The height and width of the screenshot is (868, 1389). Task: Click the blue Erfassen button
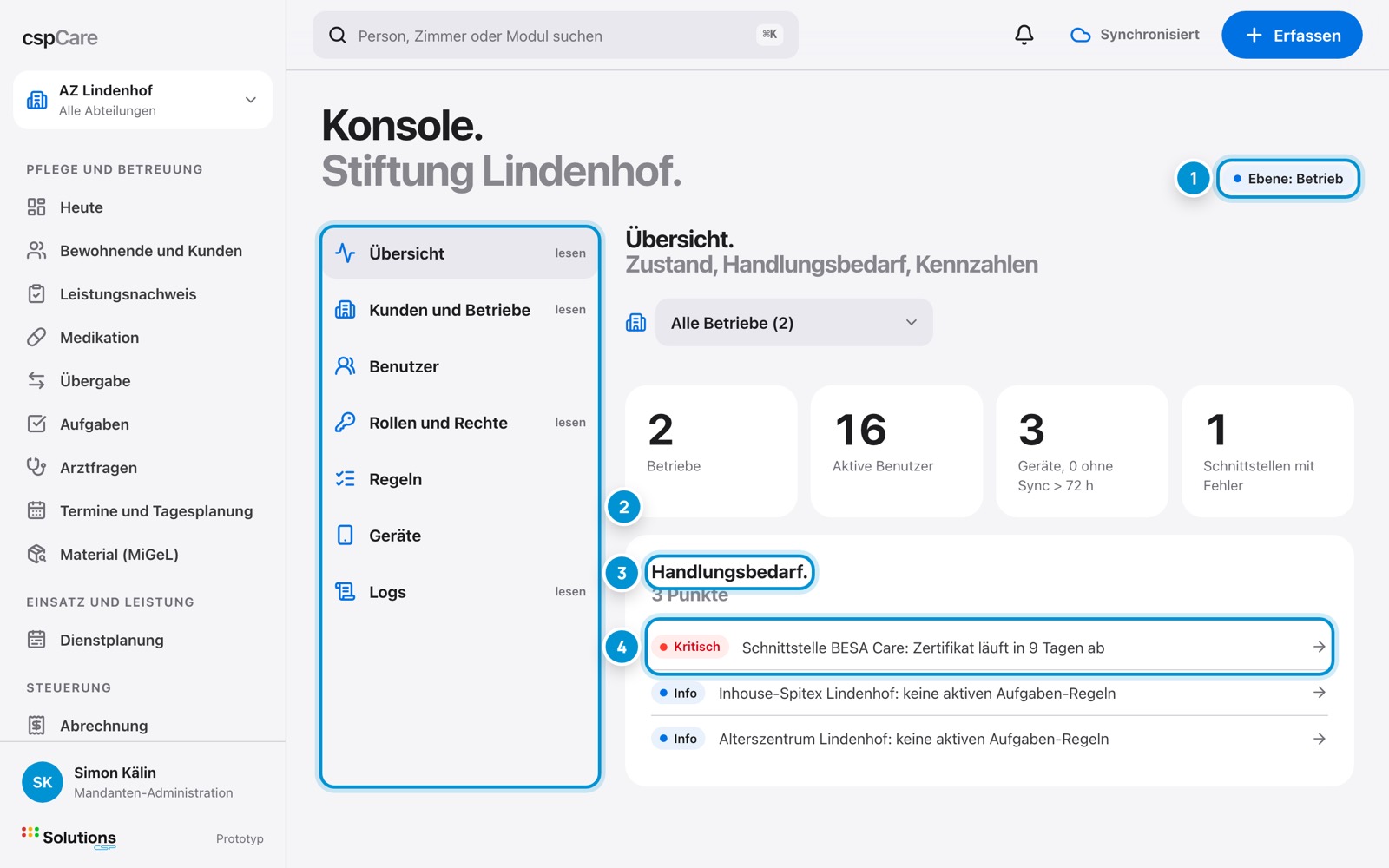(x=1292, y=35)
